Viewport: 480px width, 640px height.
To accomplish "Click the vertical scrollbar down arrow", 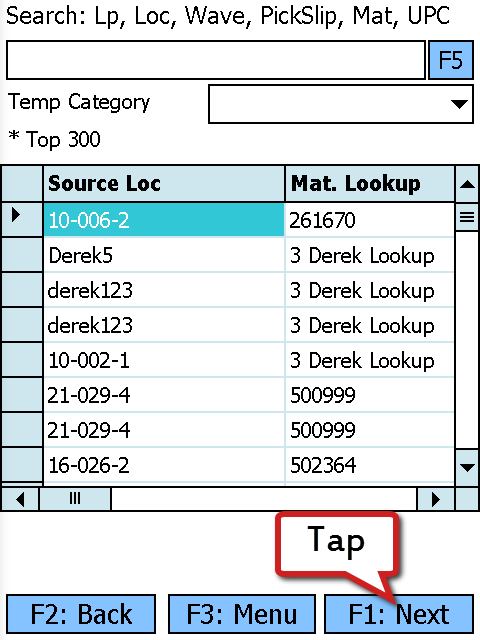I will pyautogui.click(x=467, y=467).
